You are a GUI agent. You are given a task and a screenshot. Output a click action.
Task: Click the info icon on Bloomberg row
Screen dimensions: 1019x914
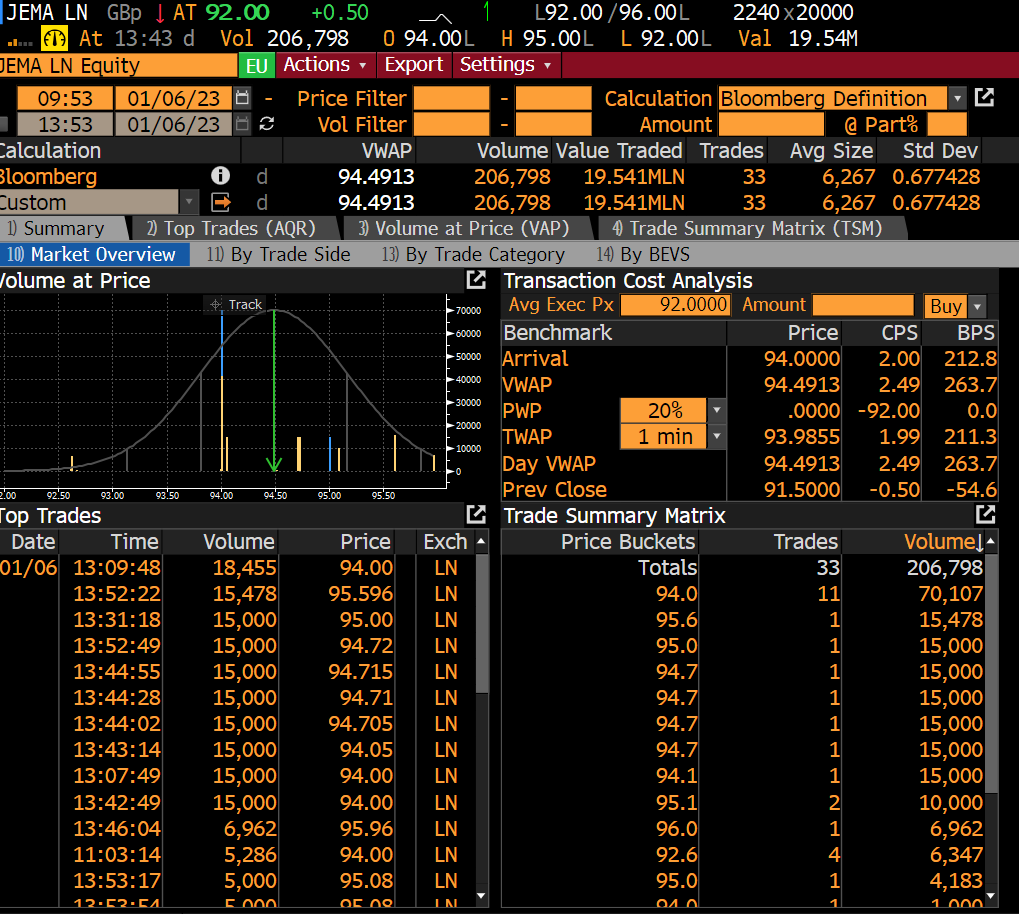click(220, 176)
